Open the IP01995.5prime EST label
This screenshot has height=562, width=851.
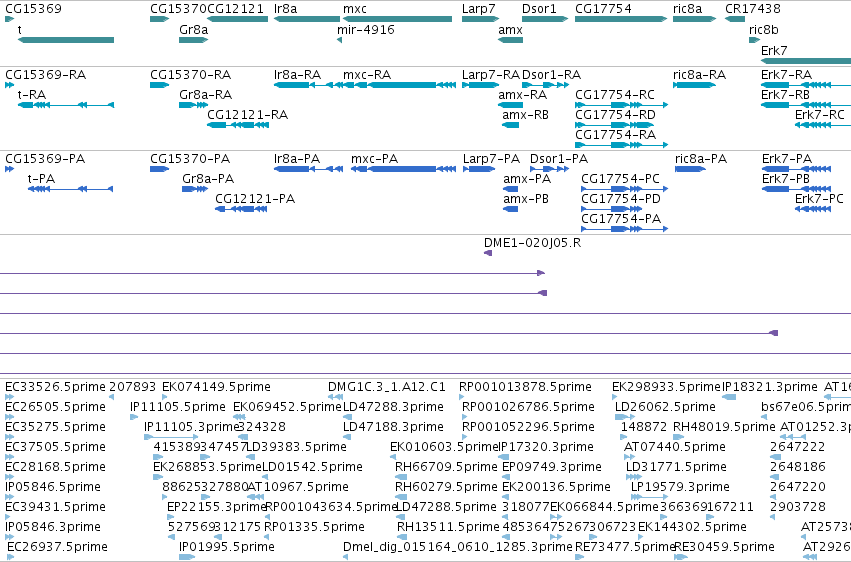pyautogui.click(x=227, y=546)
